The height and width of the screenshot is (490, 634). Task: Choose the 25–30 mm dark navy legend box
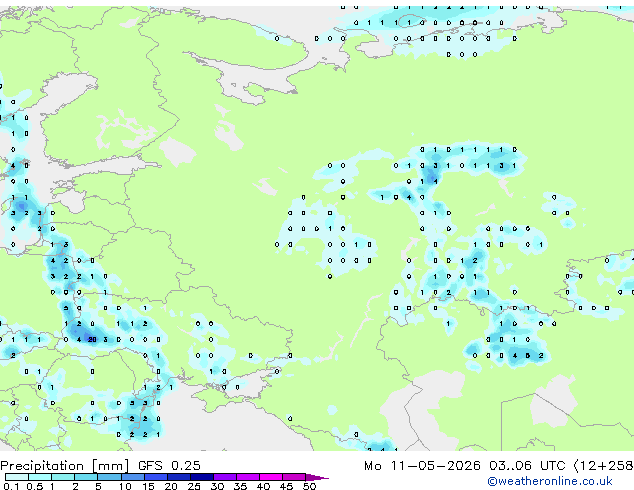point(201,477)
